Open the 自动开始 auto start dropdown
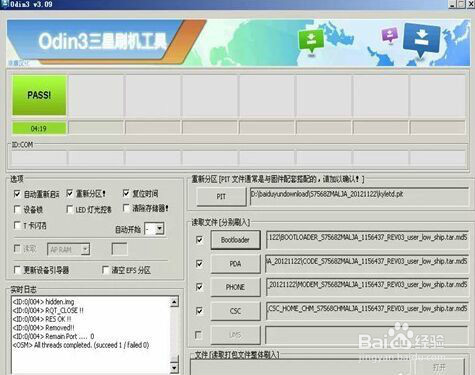The image size is (475, 375). point(160,229)
